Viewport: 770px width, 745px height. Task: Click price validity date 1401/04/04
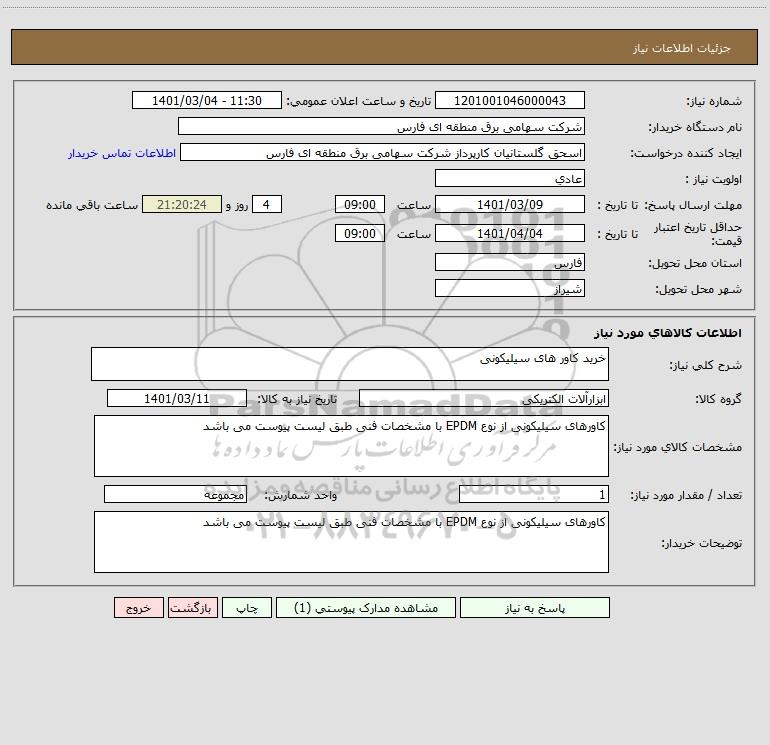(x=510, y=233)
